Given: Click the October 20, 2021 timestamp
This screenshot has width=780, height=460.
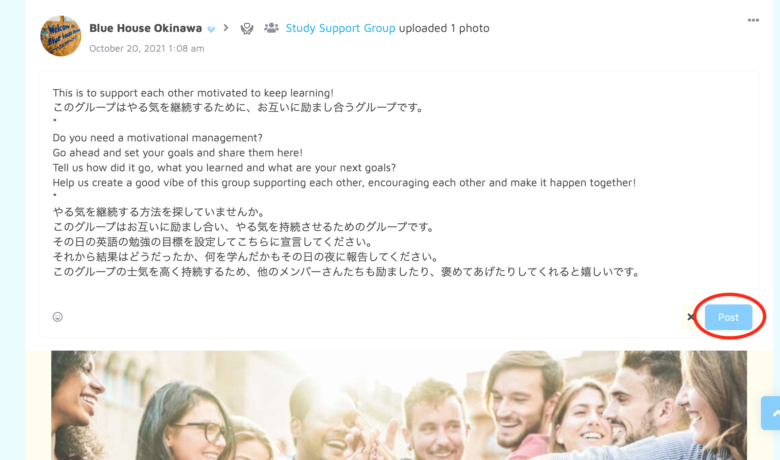Looking at the screenshot, I should pyautogui.click(x=147, y=48).
